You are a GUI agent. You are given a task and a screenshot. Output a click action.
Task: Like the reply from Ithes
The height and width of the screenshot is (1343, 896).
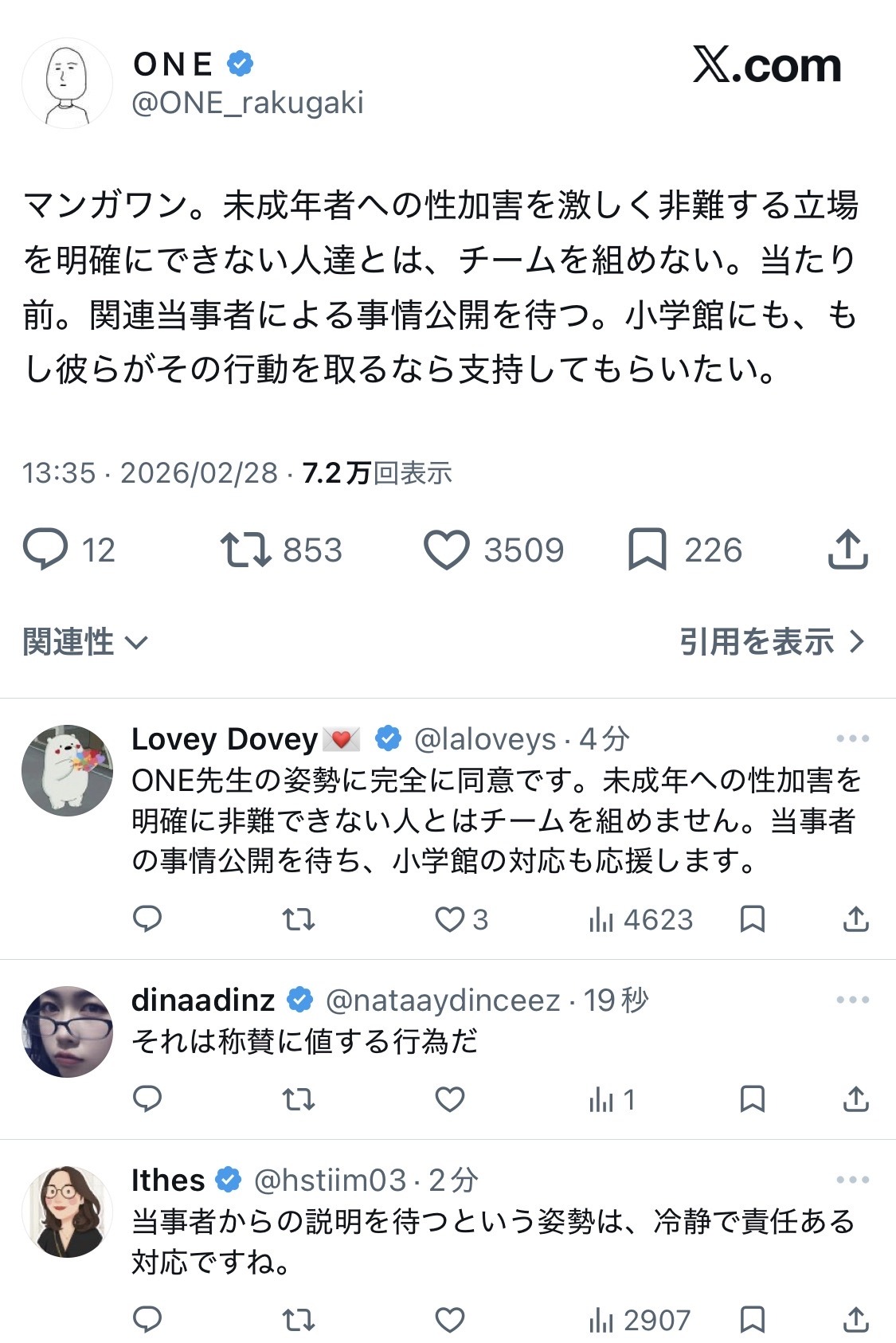[449, 1320]
